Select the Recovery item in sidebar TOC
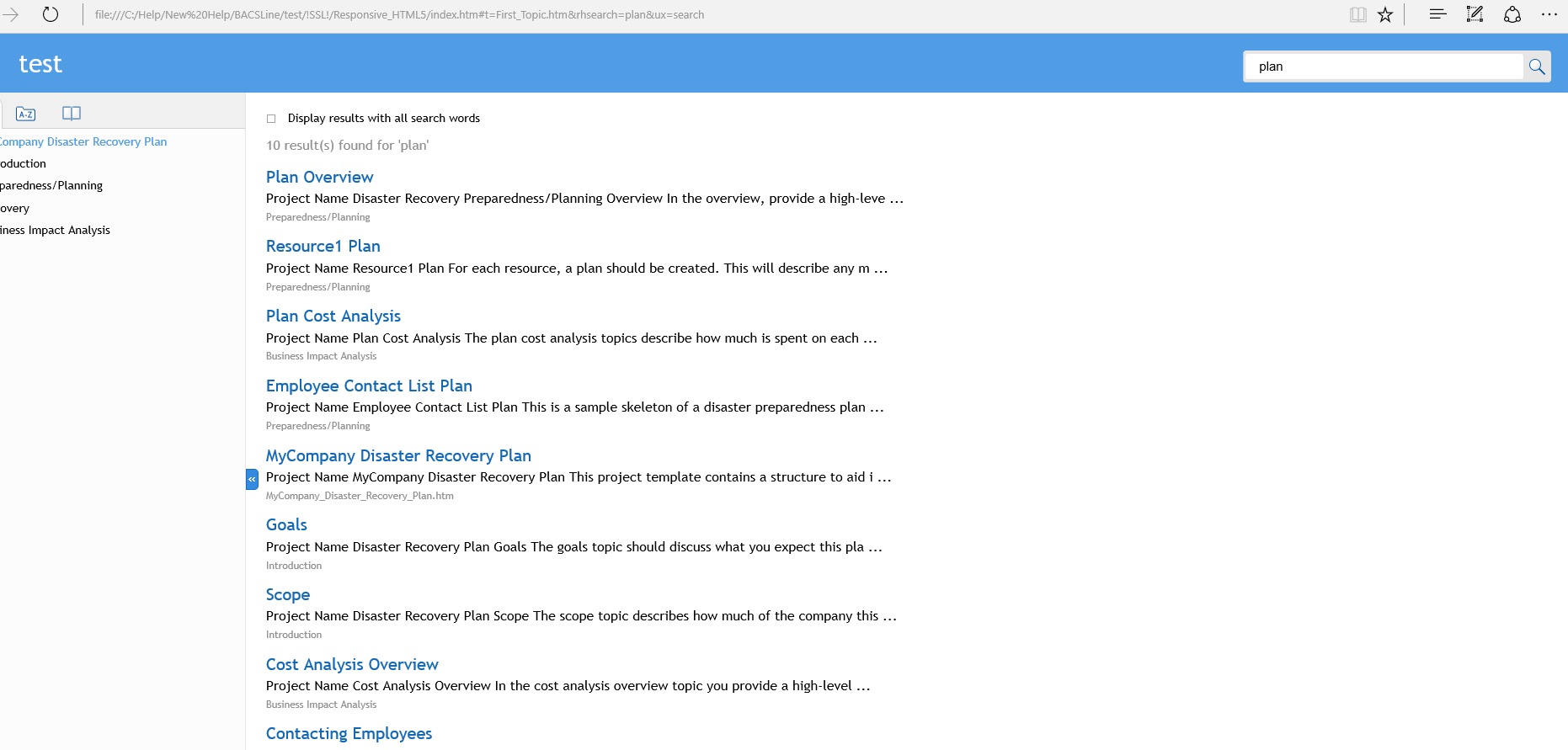1568x750 pixels. point(14,208)
